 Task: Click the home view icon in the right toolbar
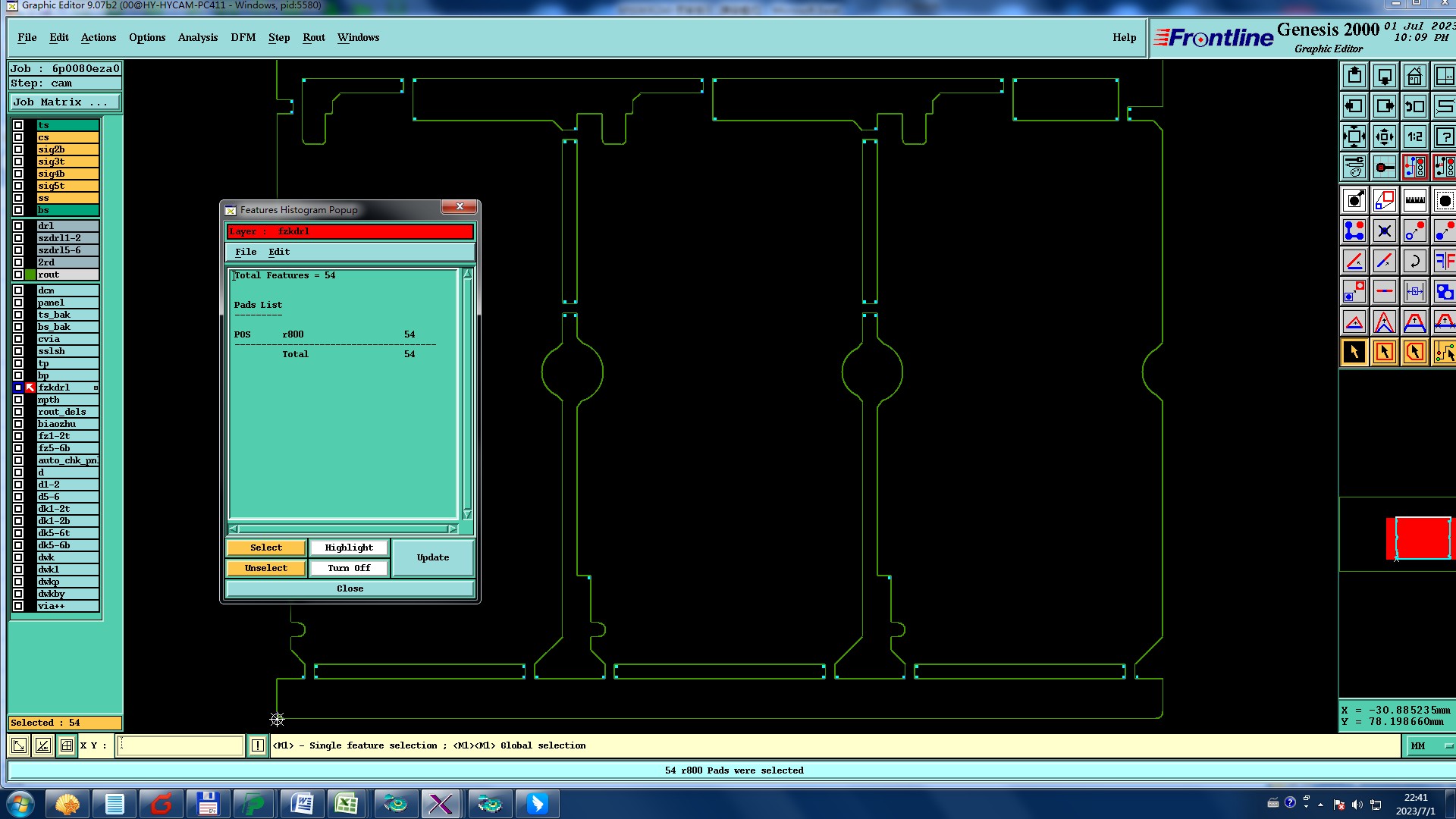click(1414, 77)
